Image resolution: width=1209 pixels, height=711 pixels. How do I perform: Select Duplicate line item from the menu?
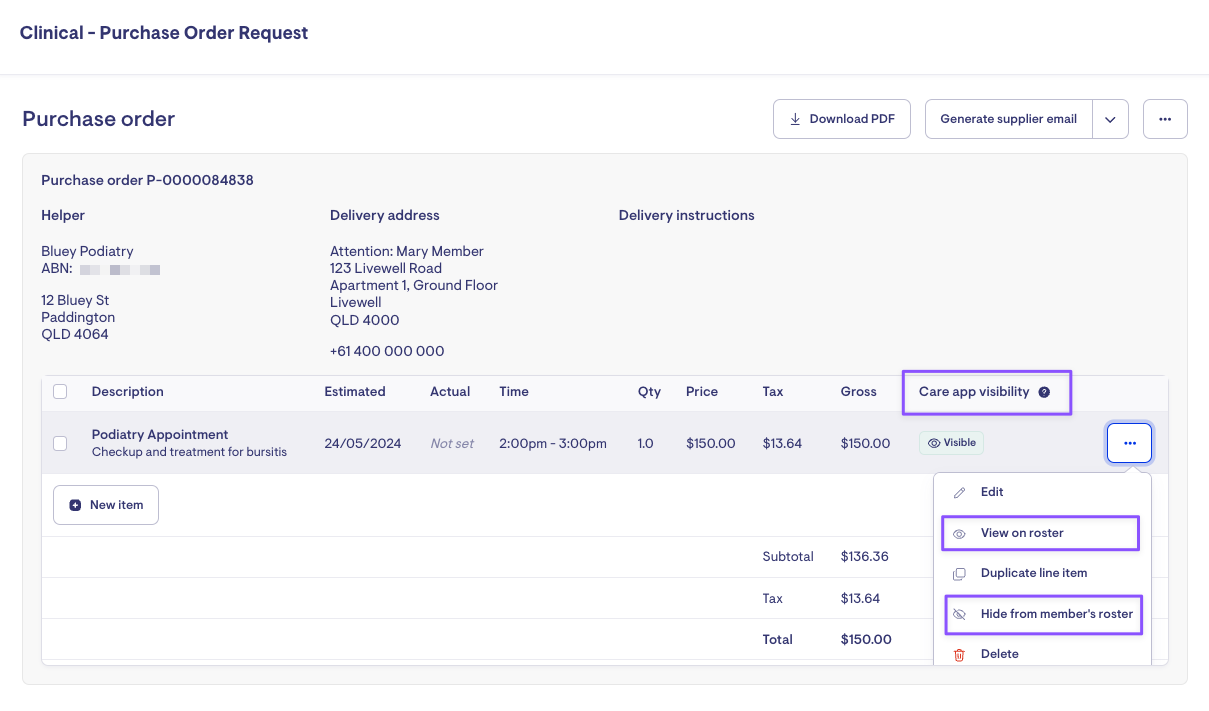pyautogui.click(x=1033, y=573)
